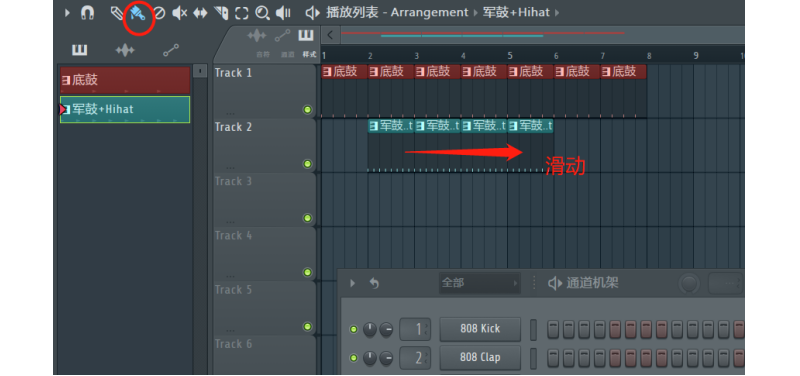Screen dimensions: 800x376
Task: Toggle 808 Kick channel mute LED
Action: click(x=353, y=330)
